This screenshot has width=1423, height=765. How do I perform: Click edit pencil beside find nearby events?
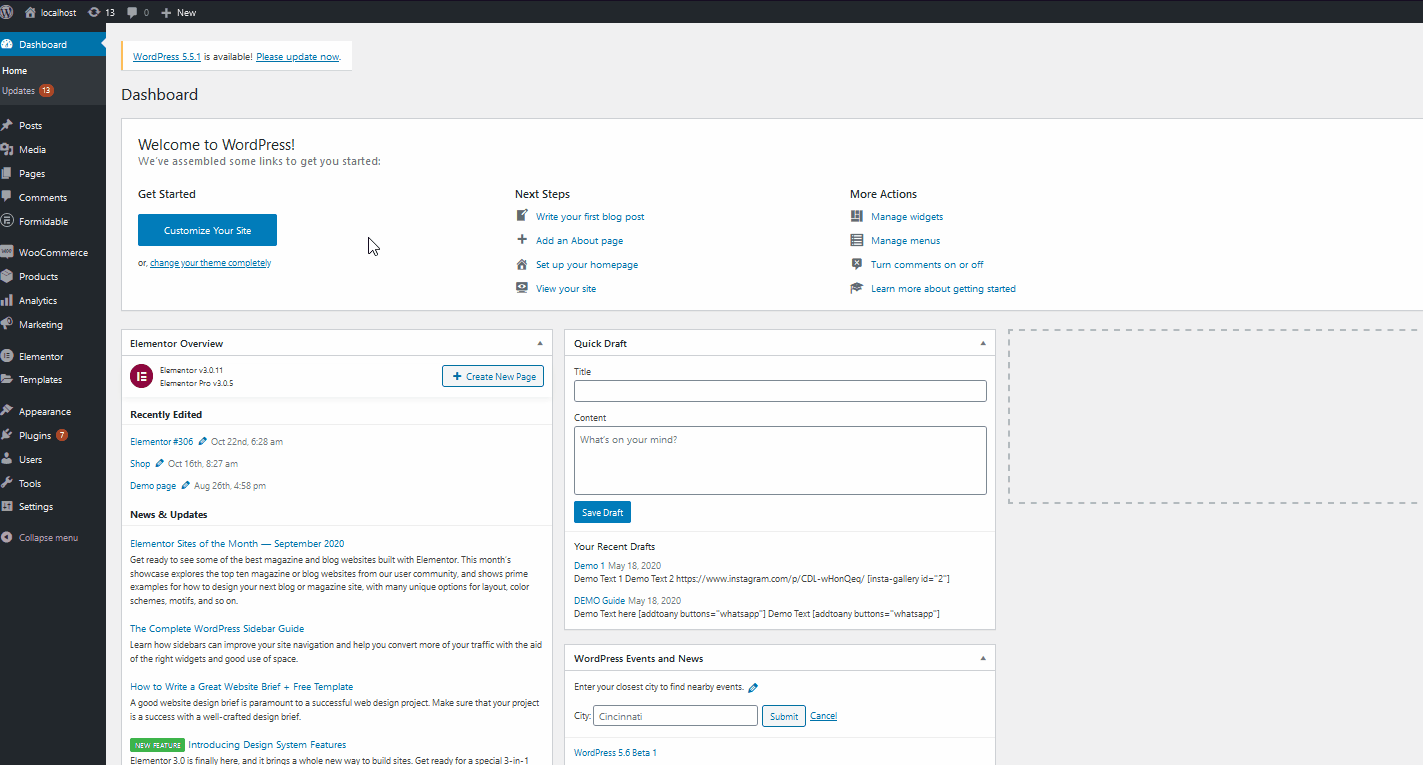pos(753,687)
